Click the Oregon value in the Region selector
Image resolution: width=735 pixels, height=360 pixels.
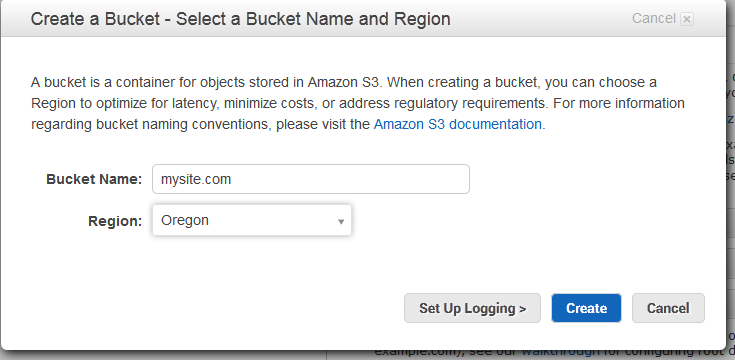pos(185,220)
